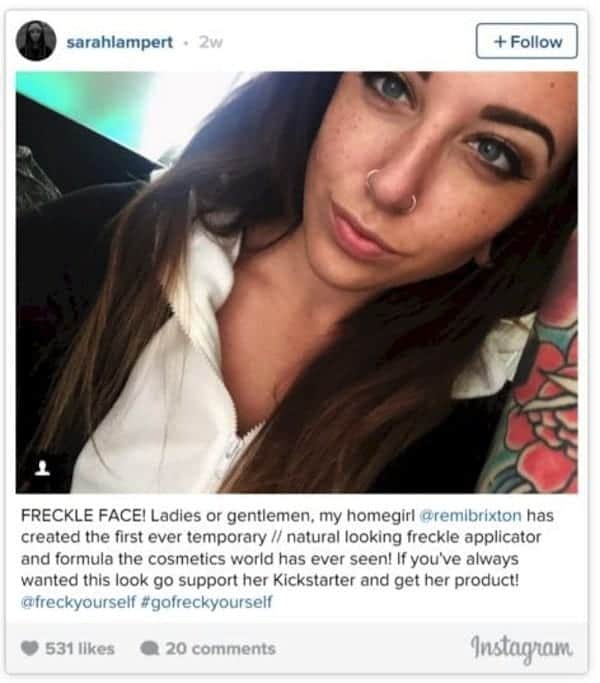
Task: Click the footer bar beside comments
Action: tap(370, 649)
